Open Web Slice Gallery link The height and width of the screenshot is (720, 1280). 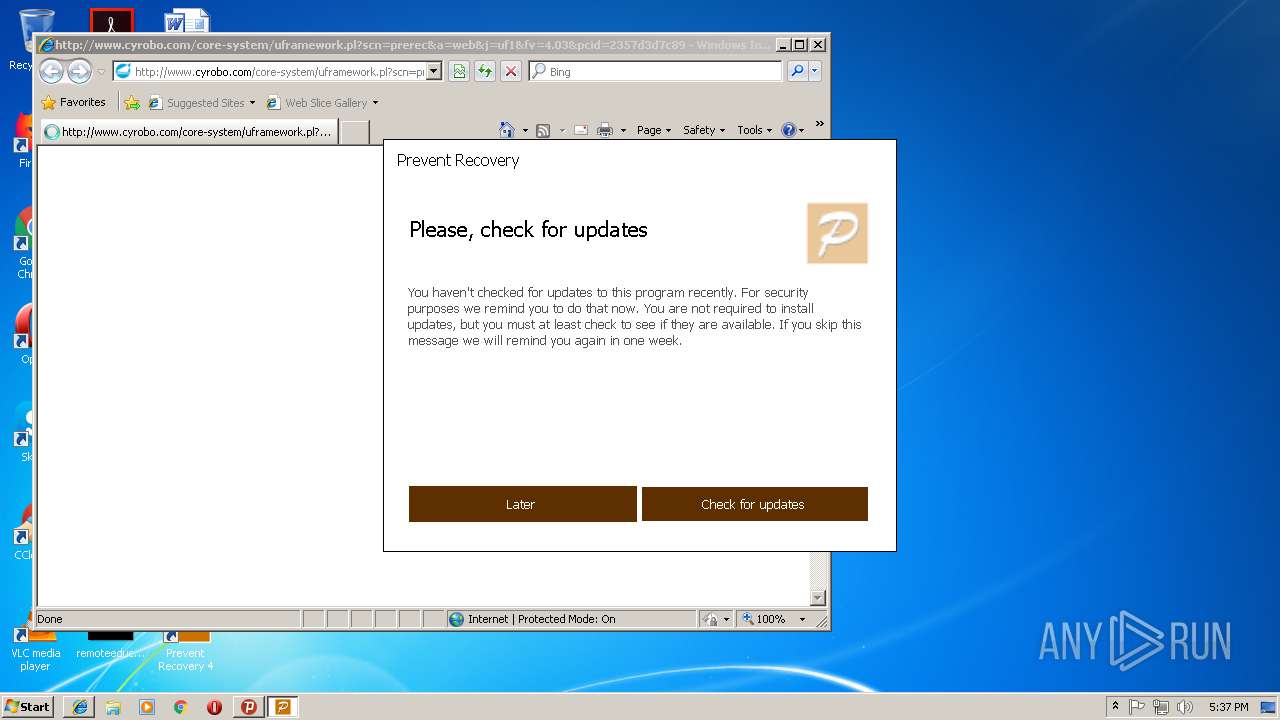tap(322, 102)
